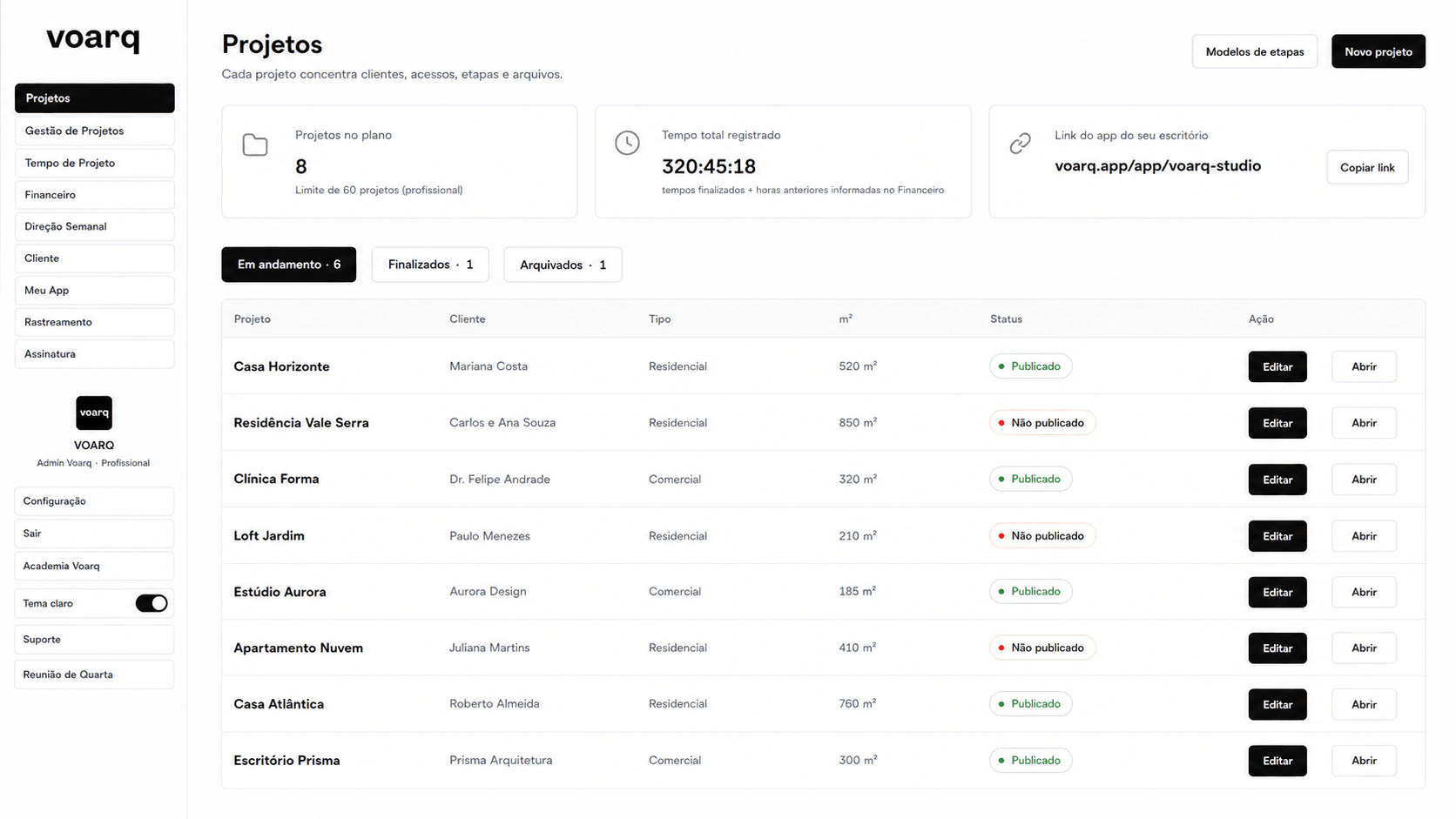Edit the Clínica Forma project
Viewport: 1456px width, 819px height.
[1277, 480]
